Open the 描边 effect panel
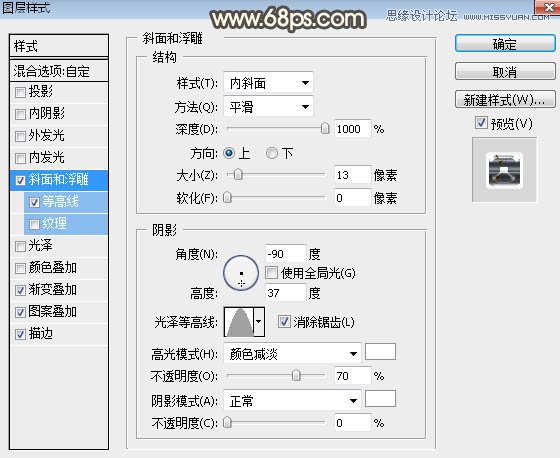 (41, 334)
